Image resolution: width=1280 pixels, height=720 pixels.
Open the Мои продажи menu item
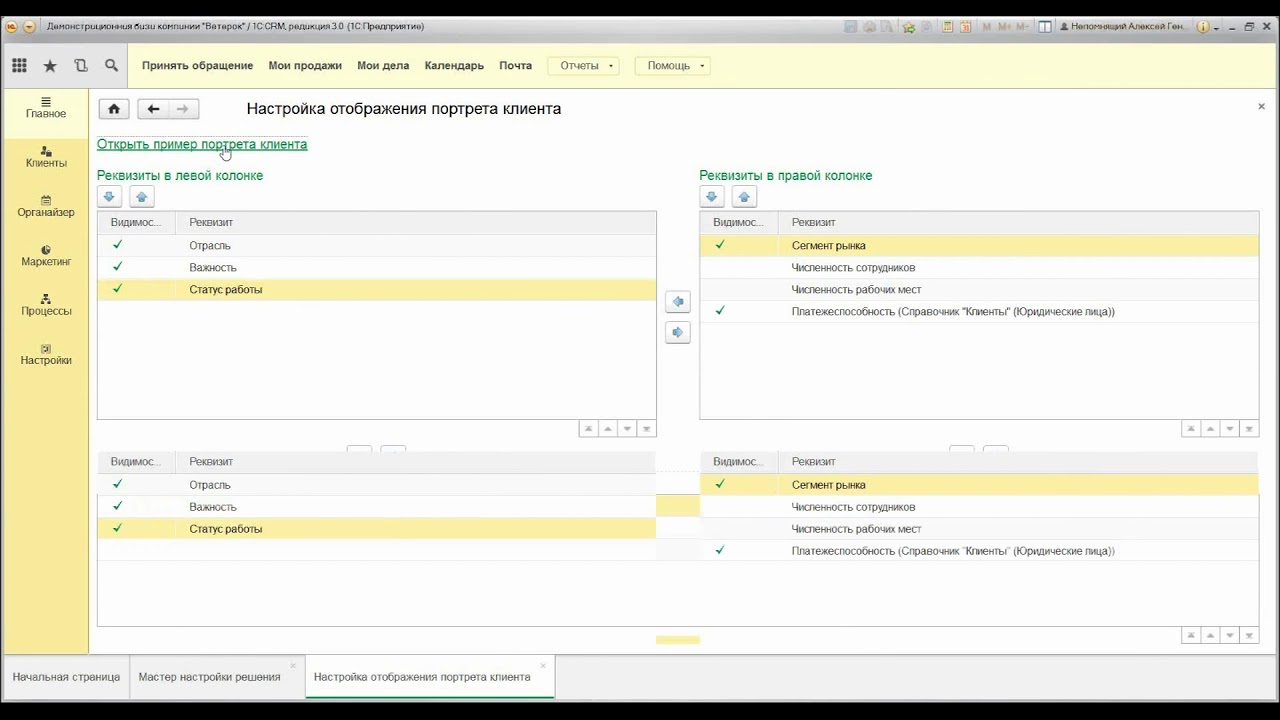point(305,66)
